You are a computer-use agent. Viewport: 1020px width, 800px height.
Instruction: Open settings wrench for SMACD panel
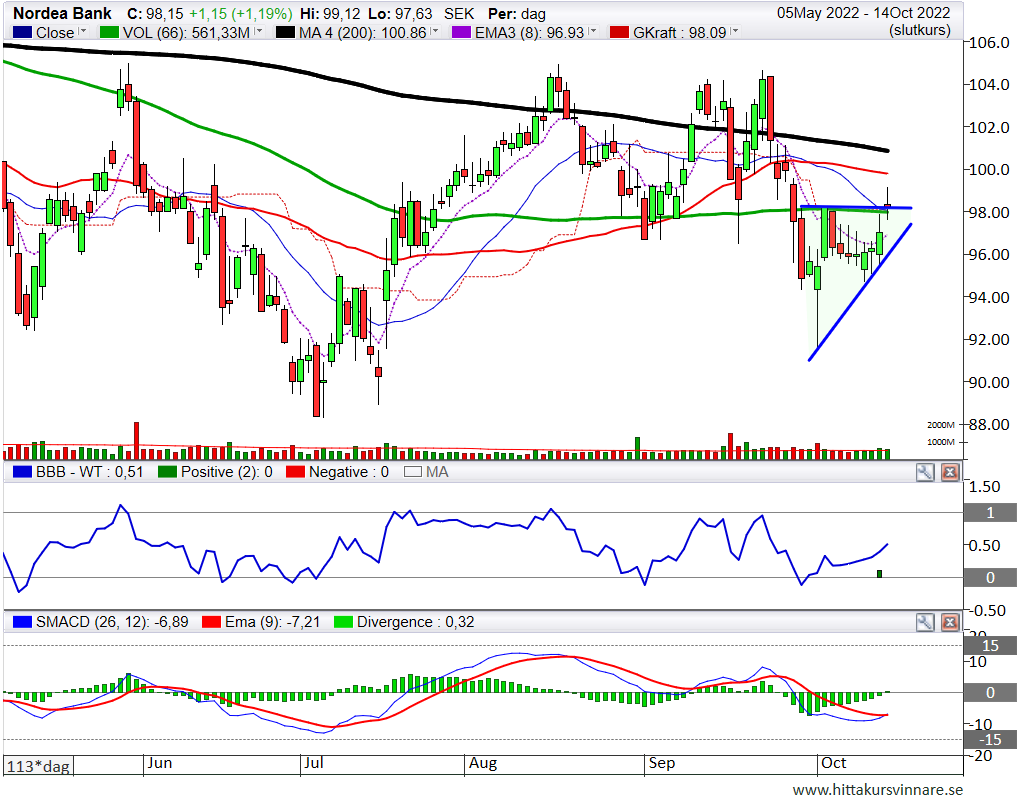tap(924, 622)
